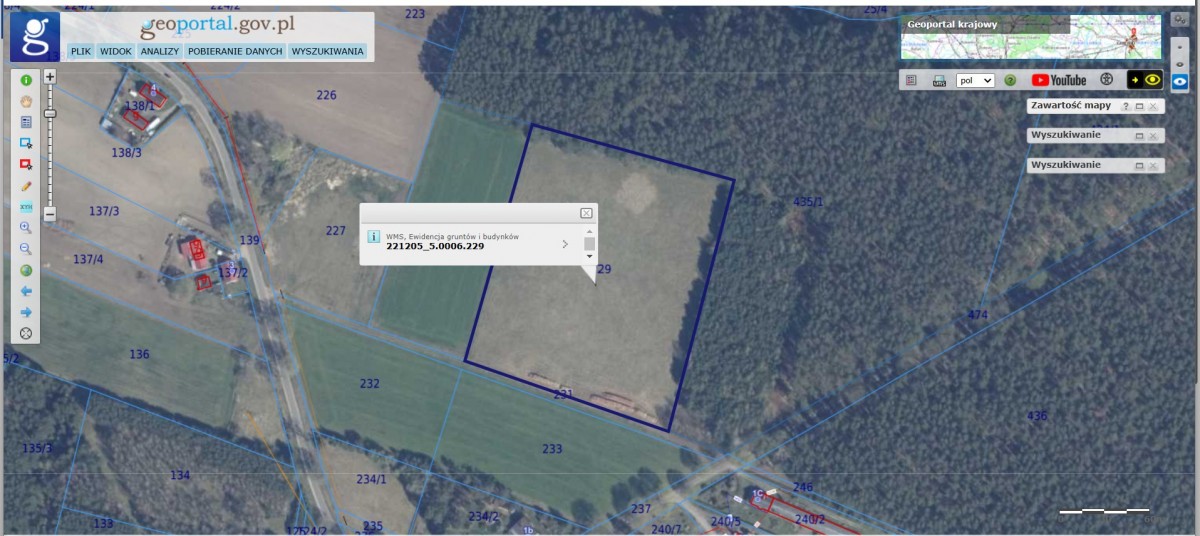Choose the pencil drawing tool

click(x=26, y=186)
